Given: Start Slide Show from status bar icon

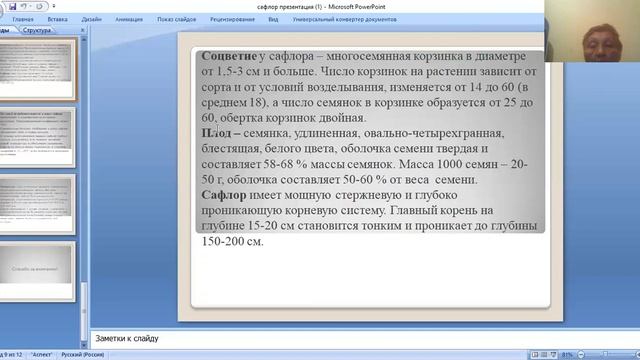Looking at the screenshot, I should (x=553, y=355).
